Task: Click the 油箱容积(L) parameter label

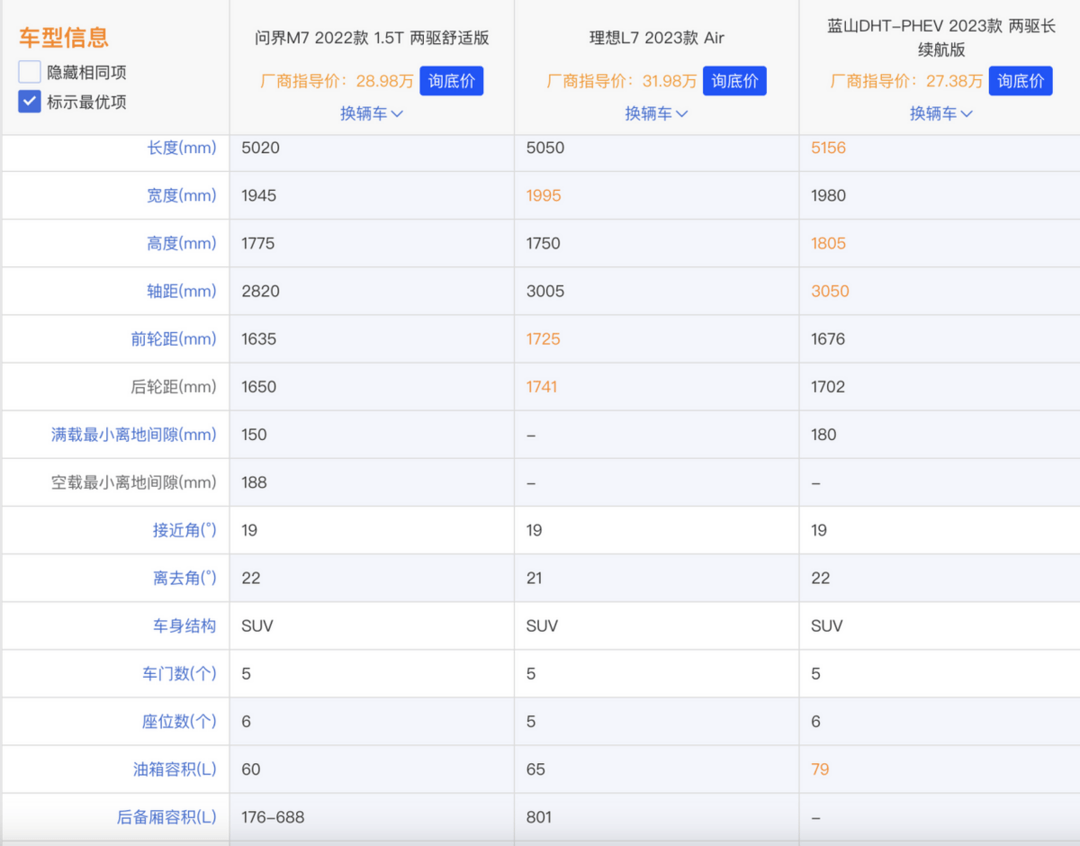Action: [x=175, y=769]
